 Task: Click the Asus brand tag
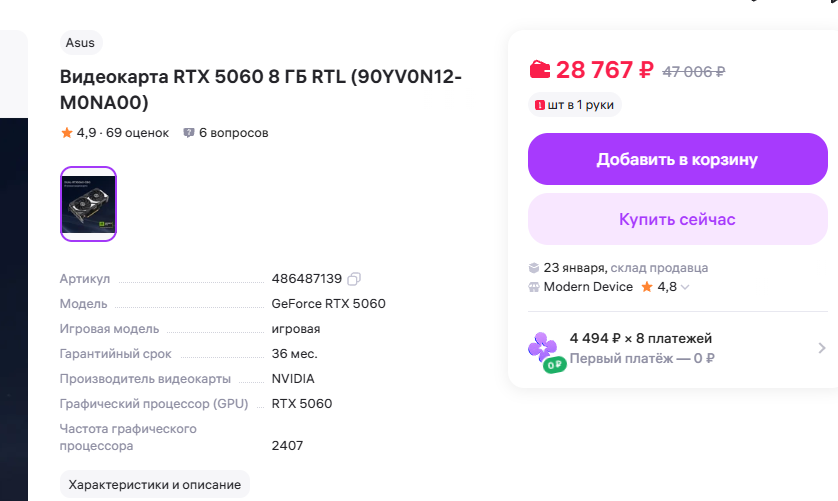[81, 42]
